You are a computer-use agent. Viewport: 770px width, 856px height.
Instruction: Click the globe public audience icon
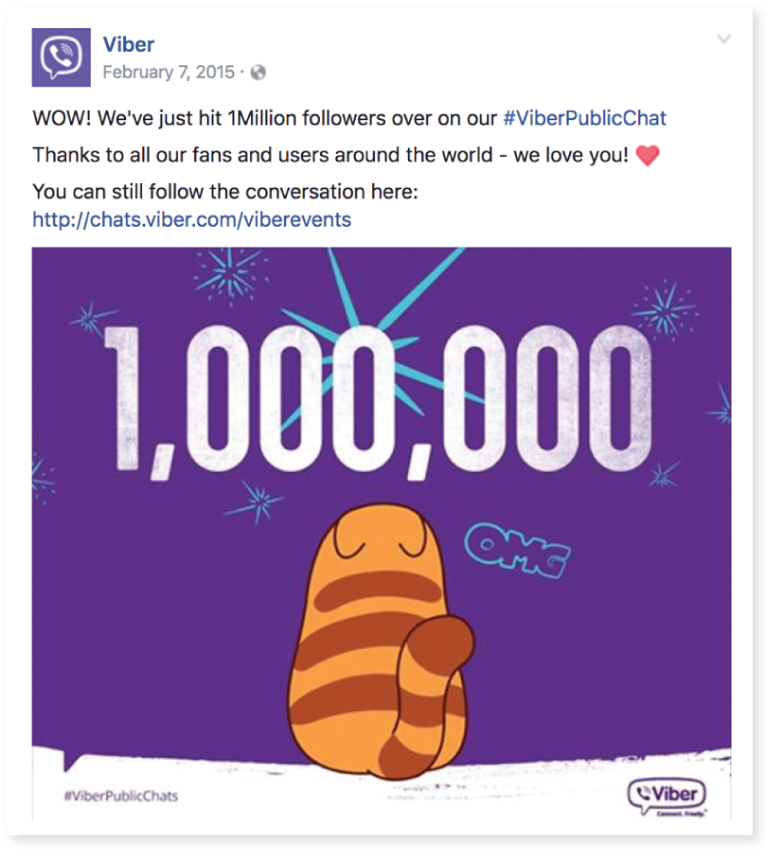point(259,72)
